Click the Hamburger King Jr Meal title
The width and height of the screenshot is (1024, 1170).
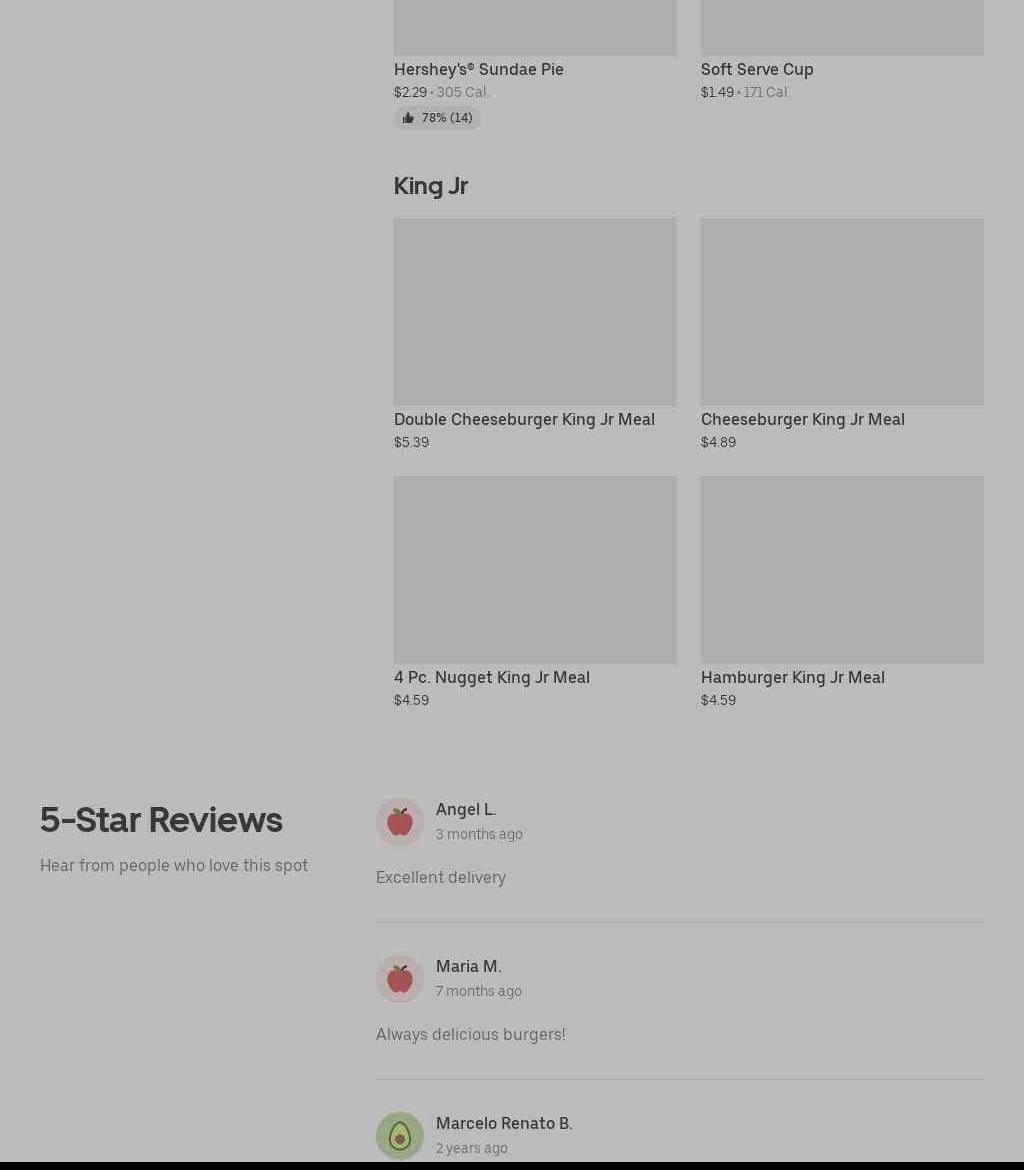pos(793,678)
